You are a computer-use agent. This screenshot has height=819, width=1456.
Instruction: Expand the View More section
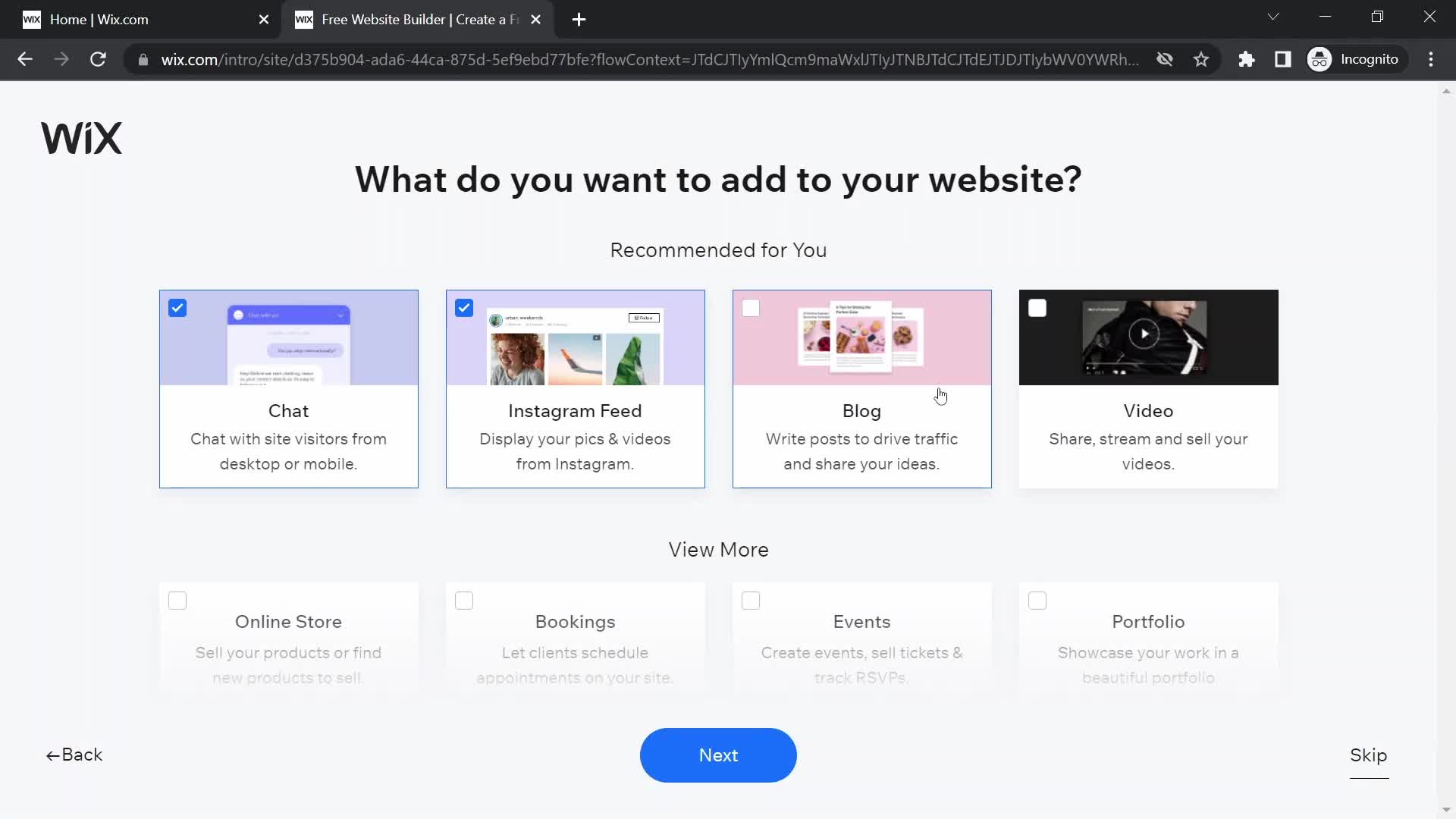[718, 548]
